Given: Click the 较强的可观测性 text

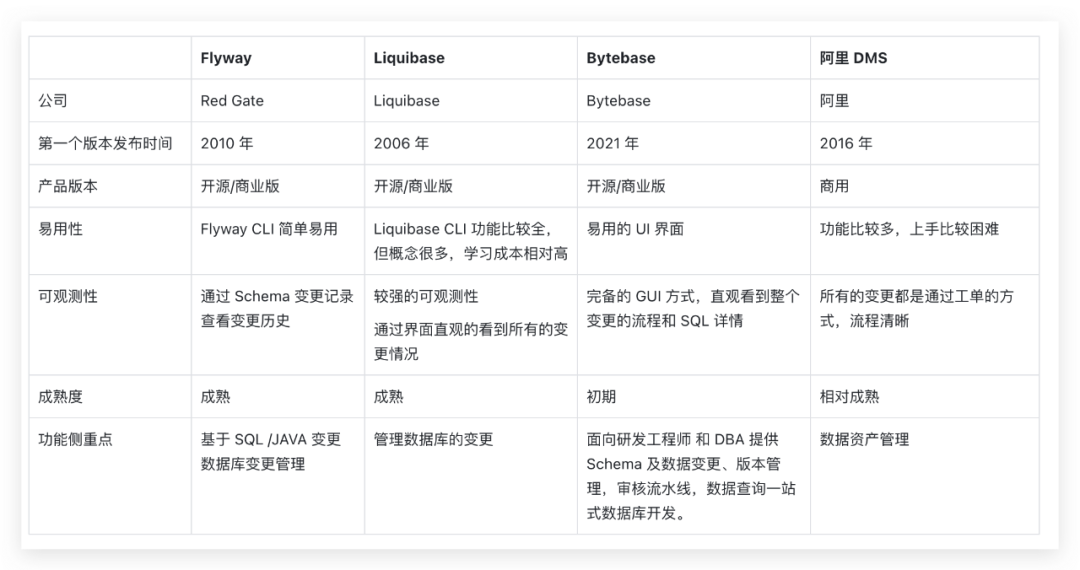Looking at the screenshot, I should tap(426, 296).
